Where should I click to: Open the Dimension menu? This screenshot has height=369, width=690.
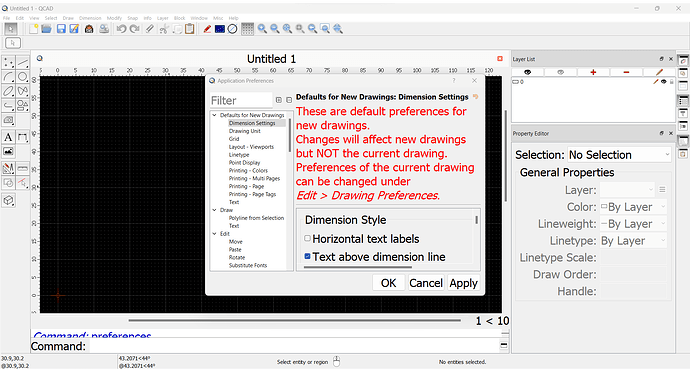[90, 18]
